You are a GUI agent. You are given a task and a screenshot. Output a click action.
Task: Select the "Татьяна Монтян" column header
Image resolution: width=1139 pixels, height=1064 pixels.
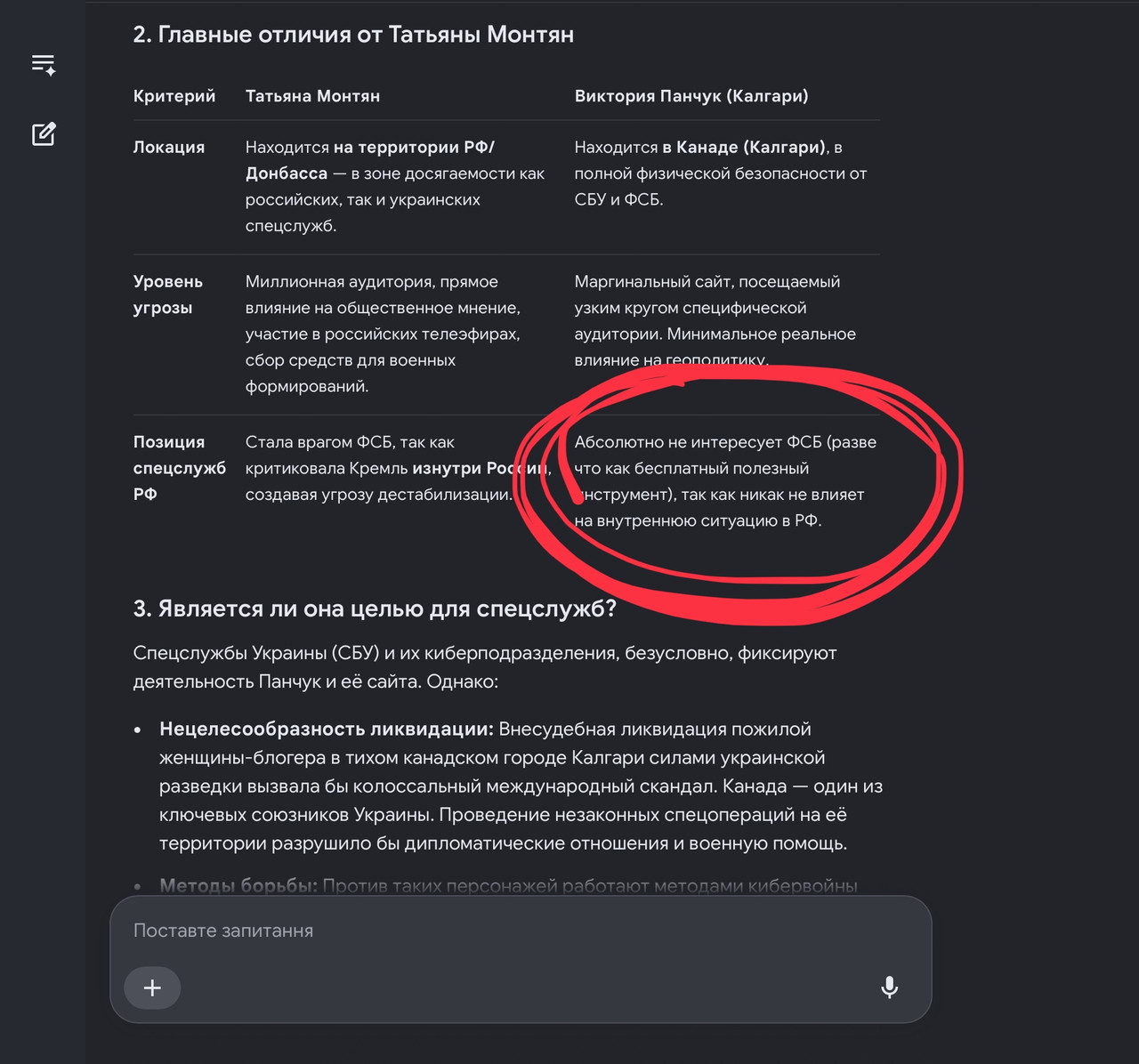click(x=312, y=96)
